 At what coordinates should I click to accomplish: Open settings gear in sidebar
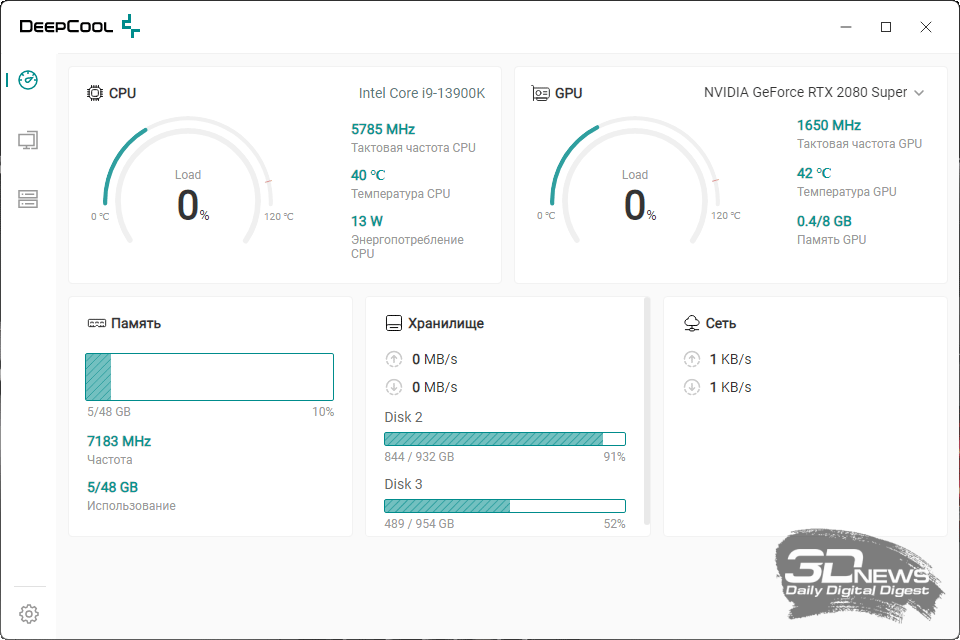tap(29, 614)
